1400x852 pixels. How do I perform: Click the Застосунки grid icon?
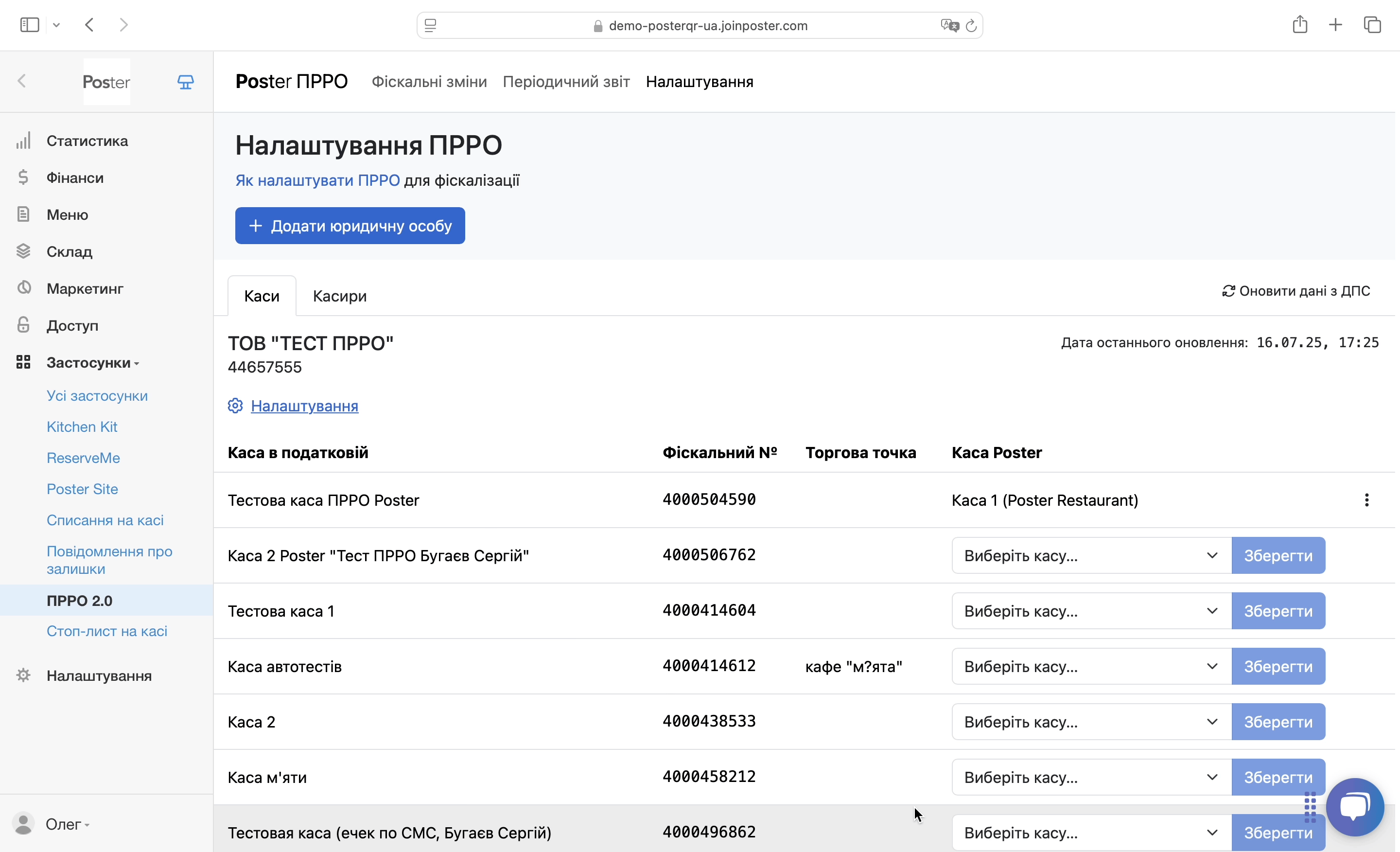click(23, 362)
